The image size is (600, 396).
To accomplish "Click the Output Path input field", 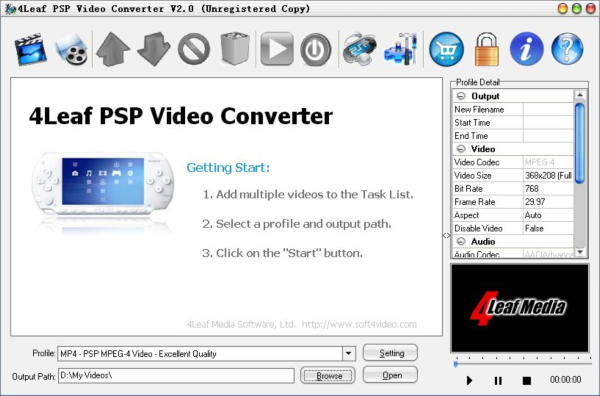I will (176, 376).
